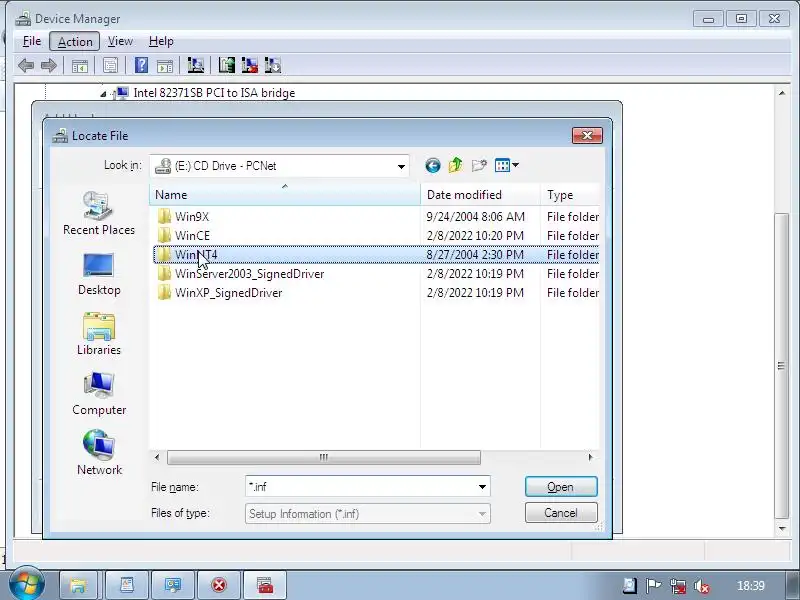Click the Back arrow in Device Manager toolbar
This screenshot has width=800, height=600.
pos(26,66)
